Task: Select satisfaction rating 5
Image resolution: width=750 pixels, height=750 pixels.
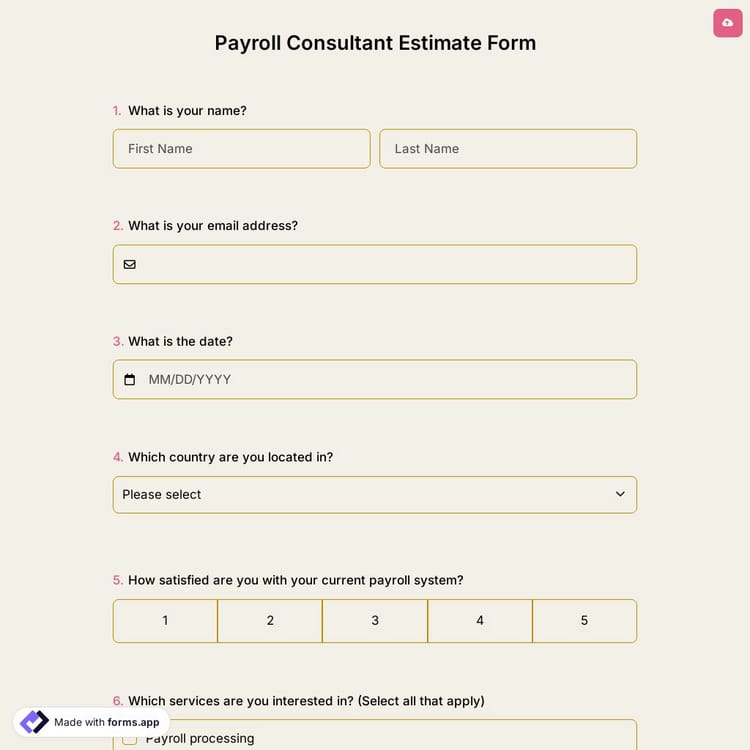Action: point(584,621)
